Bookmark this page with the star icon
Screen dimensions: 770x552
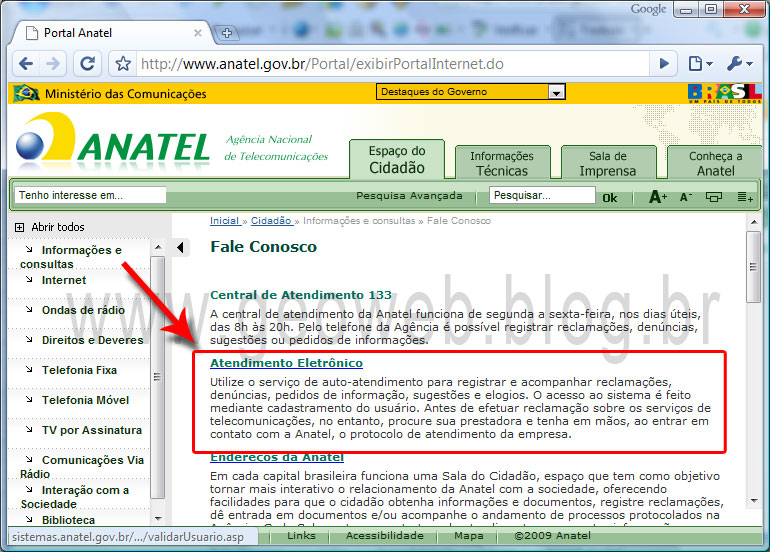pos(123,64)
